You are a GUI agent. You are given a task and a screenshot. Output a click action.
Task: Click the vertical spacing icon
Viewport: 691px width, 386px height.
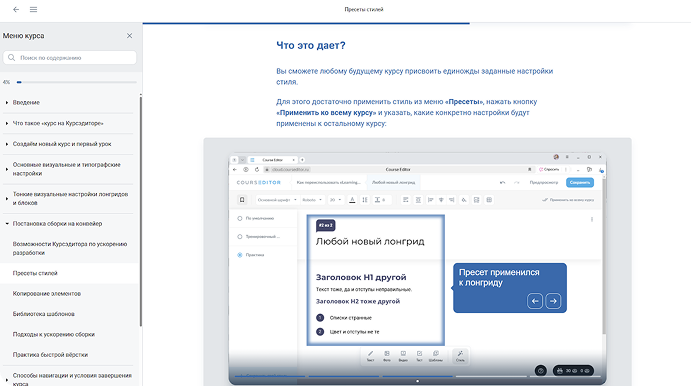coord(418,200)
